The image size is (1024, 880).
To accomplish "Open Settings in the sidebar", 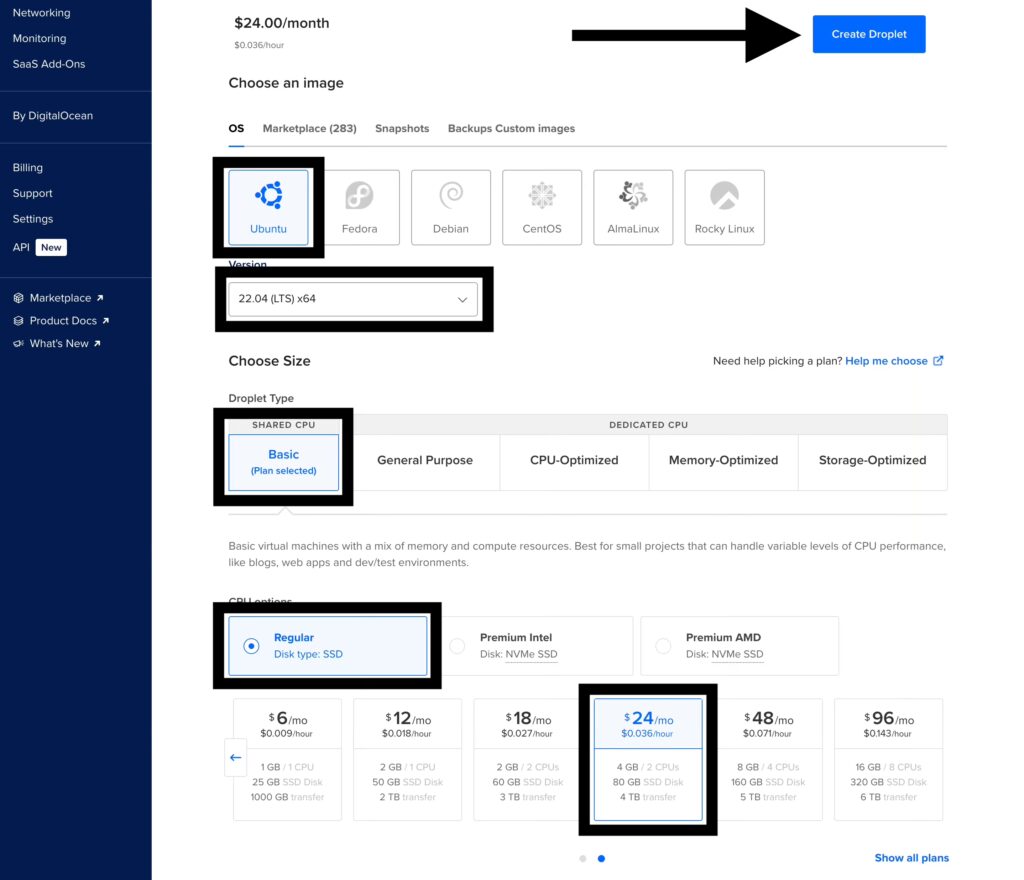I will coord(33,219).
